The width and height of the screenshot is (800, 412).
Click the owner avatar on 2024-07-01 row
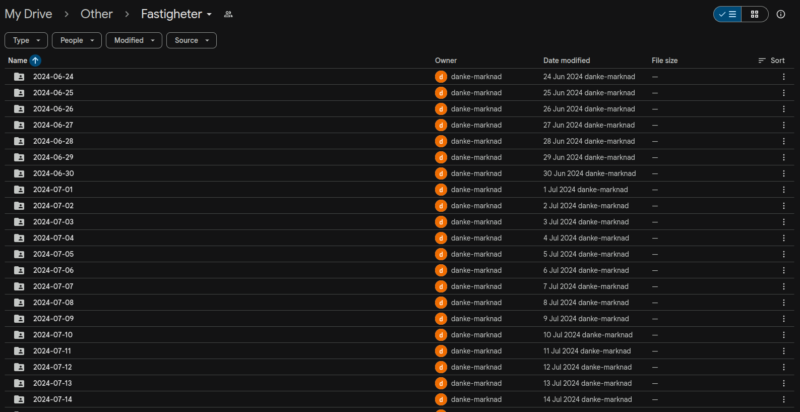click(x=440, y=190)
